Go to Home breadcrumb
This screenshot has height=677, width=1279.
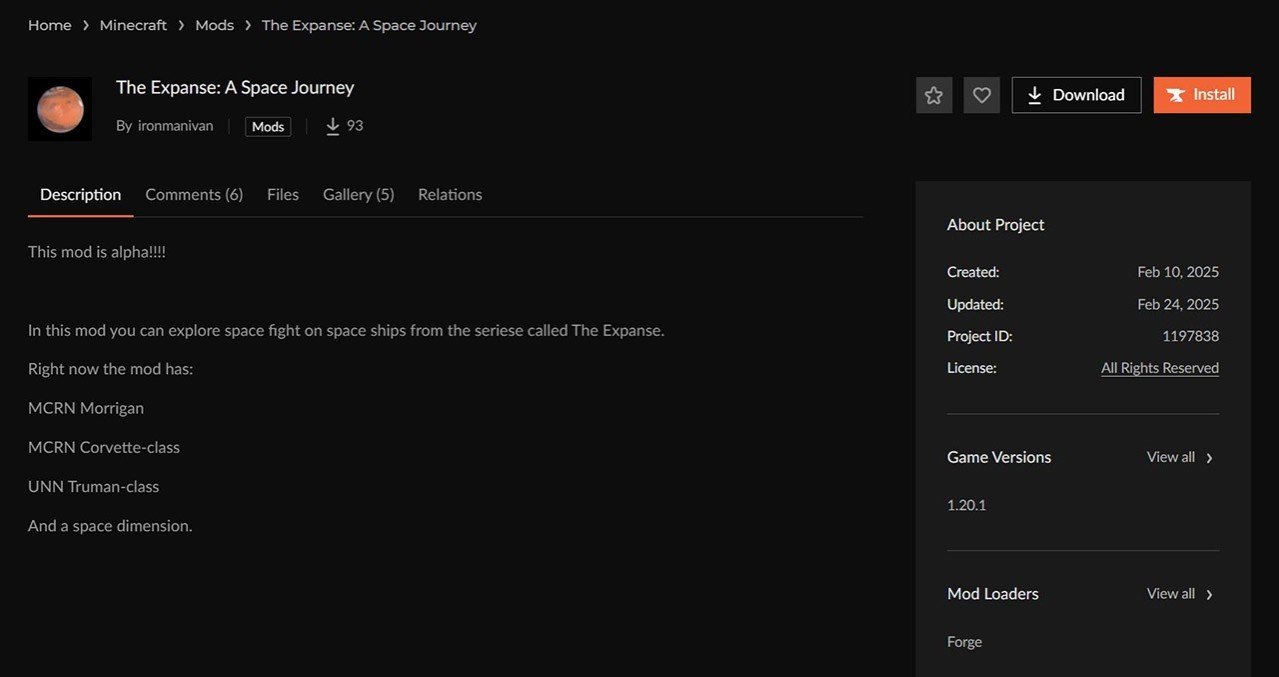click(x=50, y=25)
